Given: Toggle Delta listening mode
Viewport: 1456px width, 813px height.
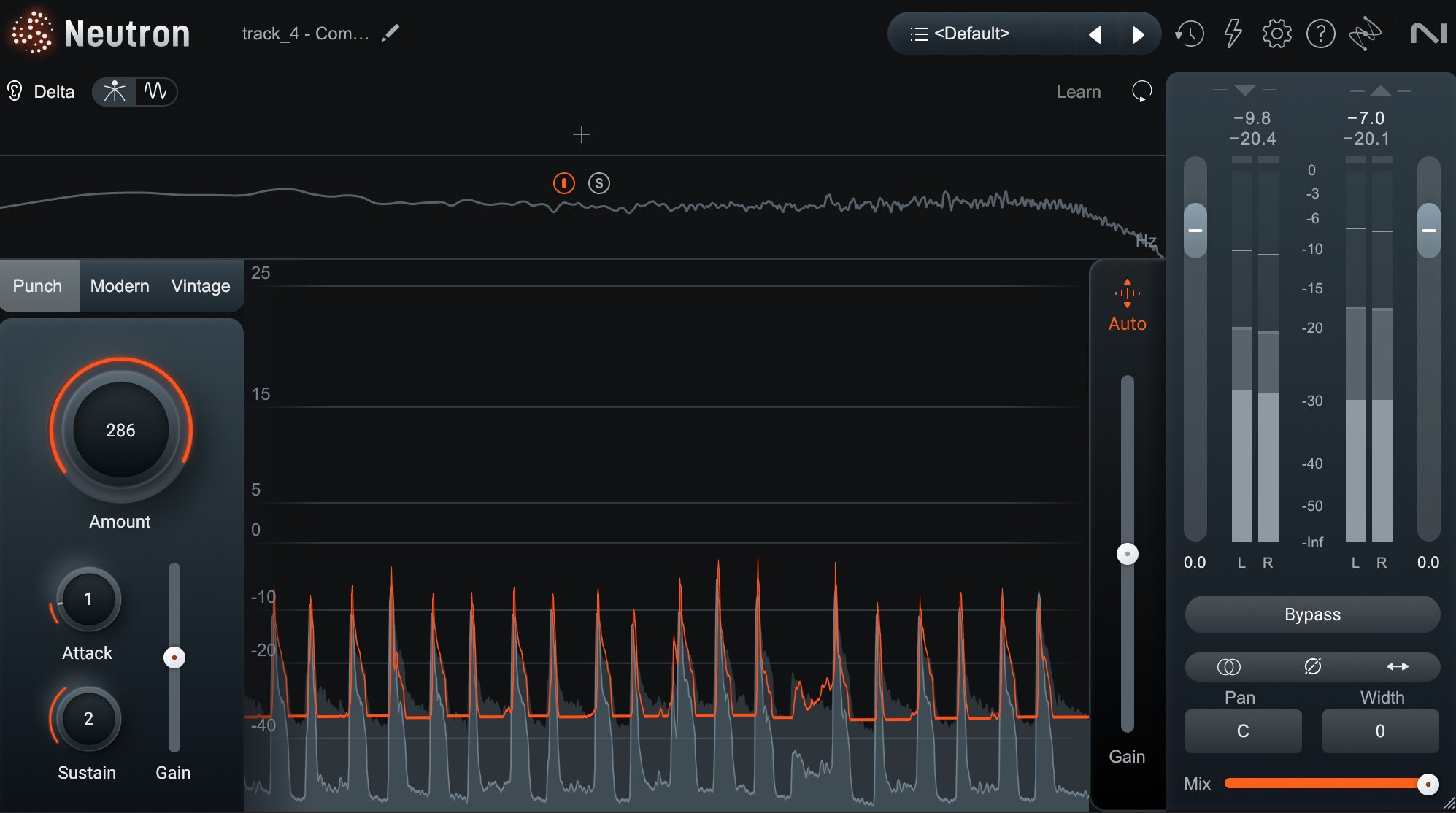Looking at the screenshot, I should 41,91.
